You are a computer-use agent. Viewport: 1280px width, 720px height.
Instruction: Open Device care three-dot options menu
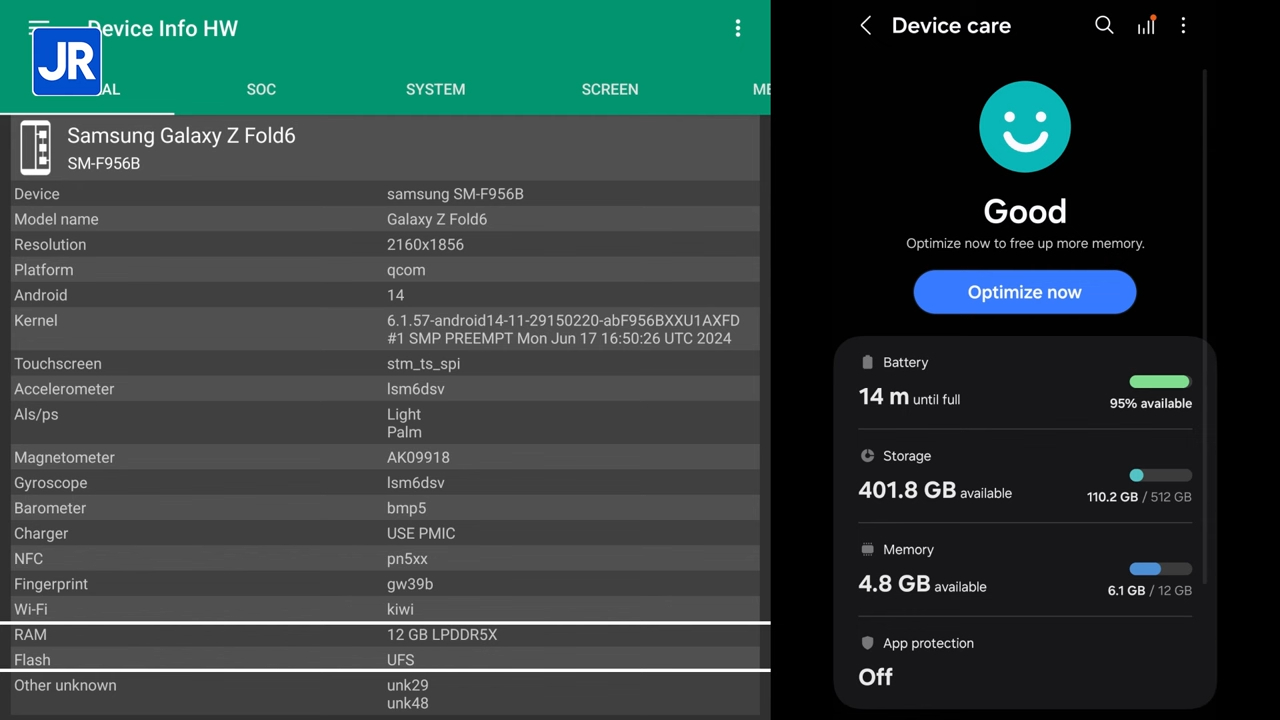1183,26
